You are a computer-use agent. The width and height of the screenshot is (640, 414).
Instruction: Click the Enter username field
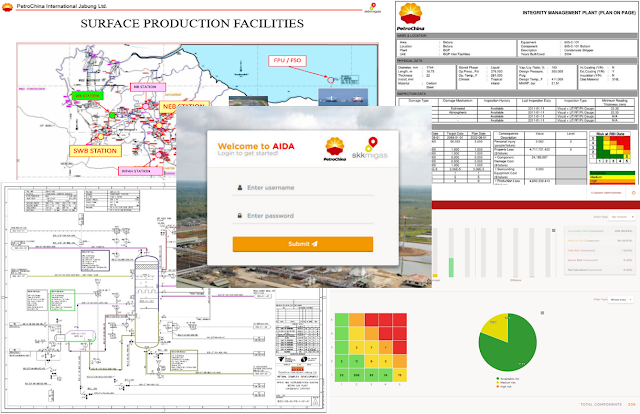[302, 188]
